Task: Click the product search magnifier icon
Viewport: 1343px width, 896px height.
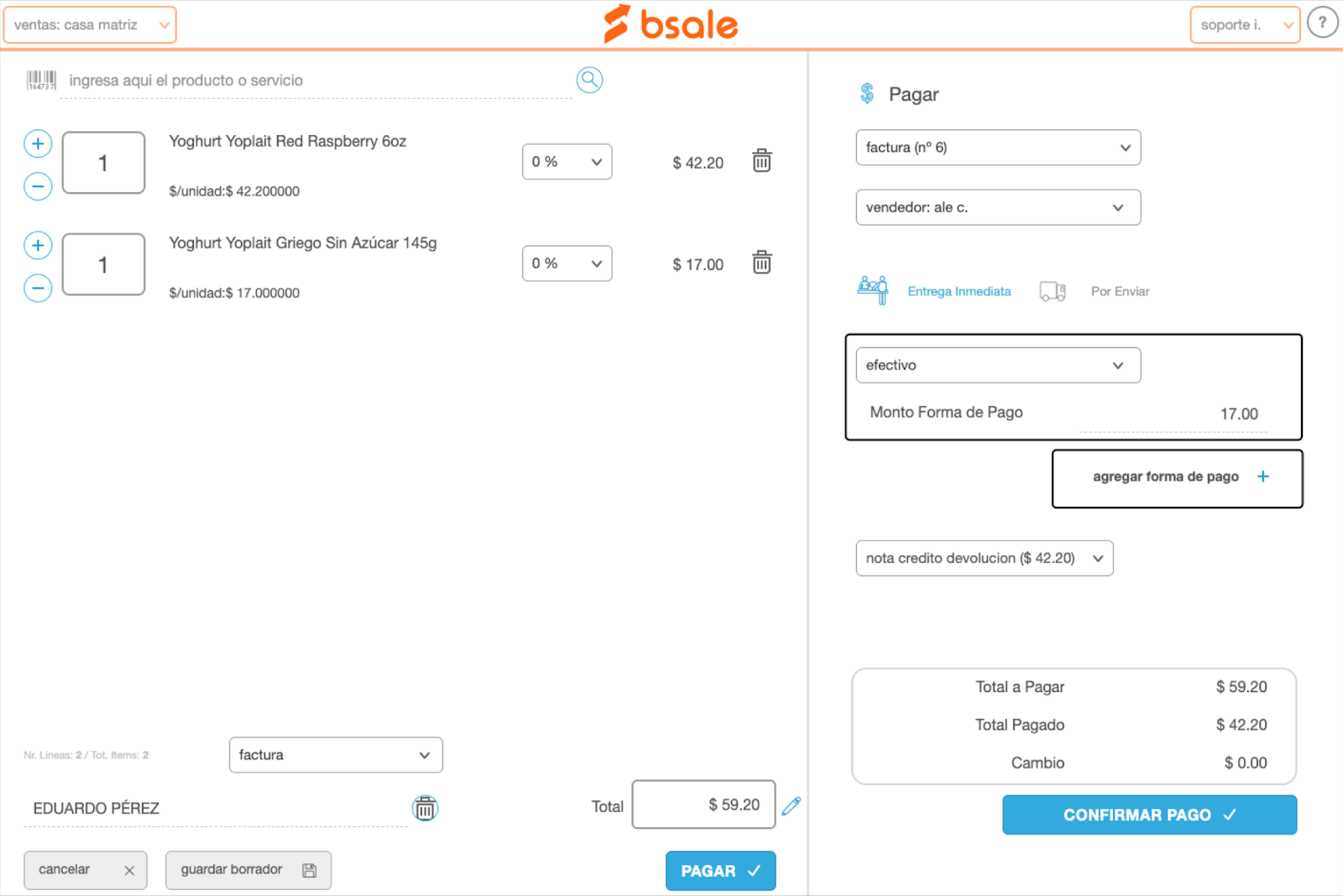Action: pyautogui.click(x=590, y=80)
